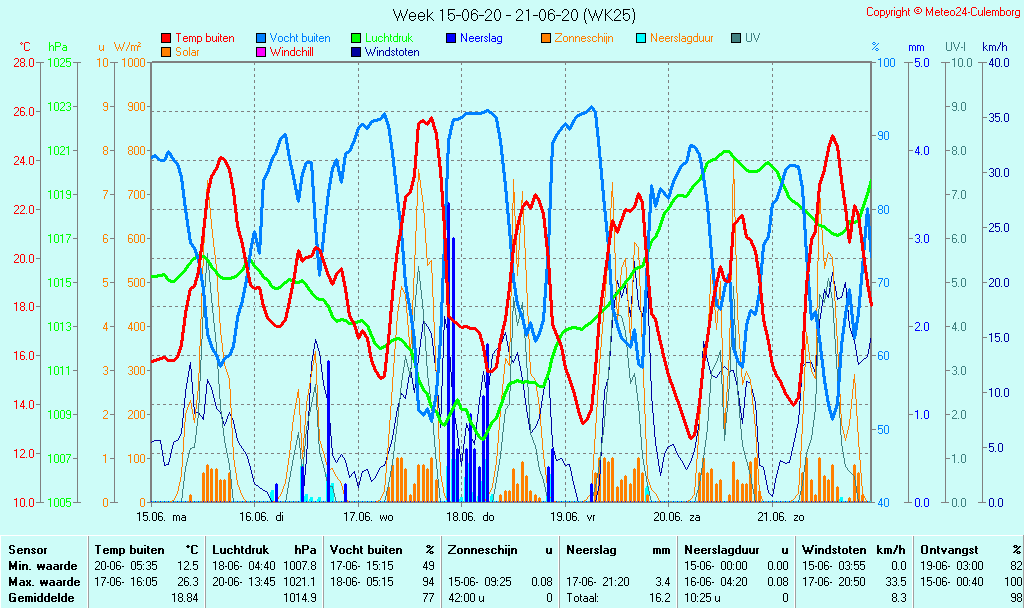Click the Sensor column header in table

[x=28, y=550]
